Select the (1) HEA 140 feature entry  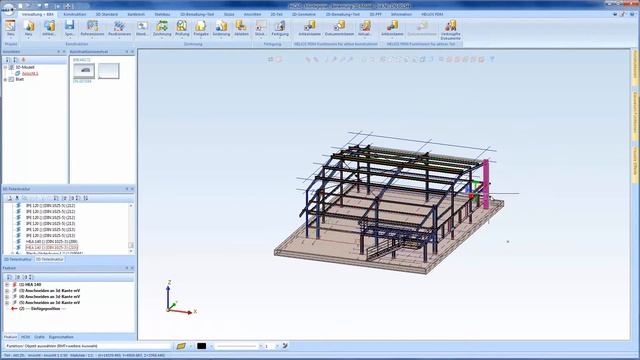(30, 284)
